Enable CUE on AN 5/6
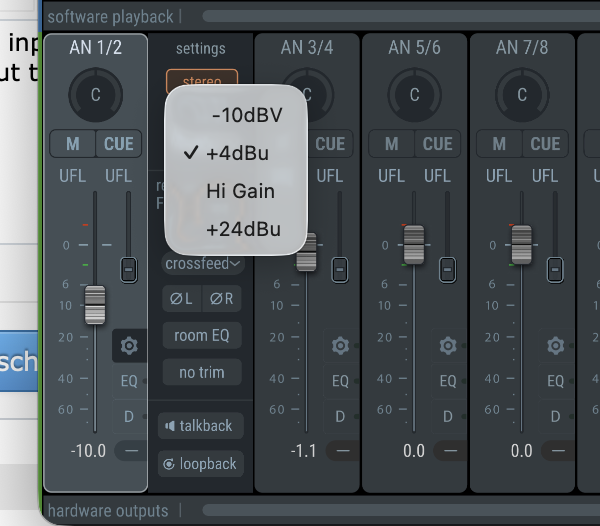600x526 pixels. pyautogui.click(x=438, y=144)
